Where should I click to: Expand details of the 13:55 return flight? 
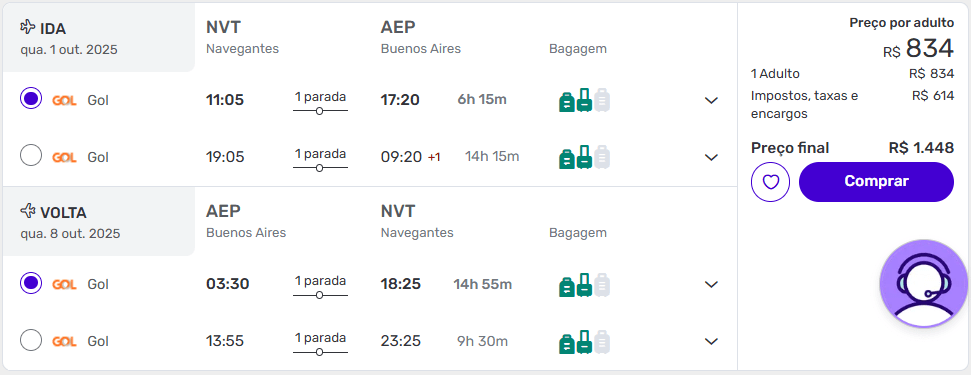(x=711, y=342)
